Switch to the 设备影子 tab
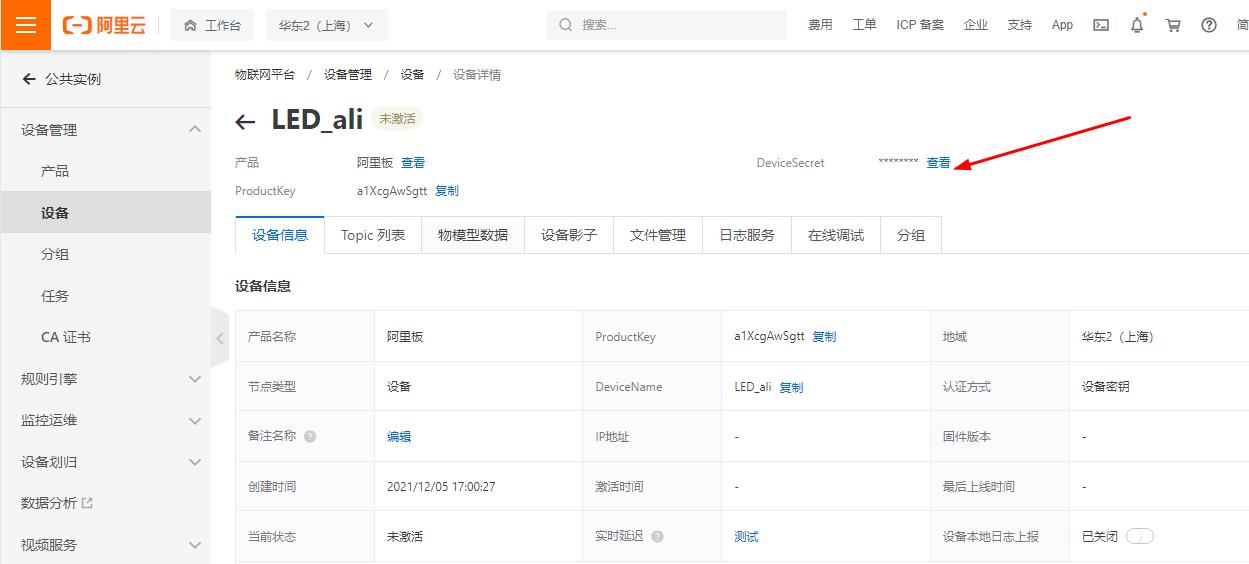 click(569, 235)
